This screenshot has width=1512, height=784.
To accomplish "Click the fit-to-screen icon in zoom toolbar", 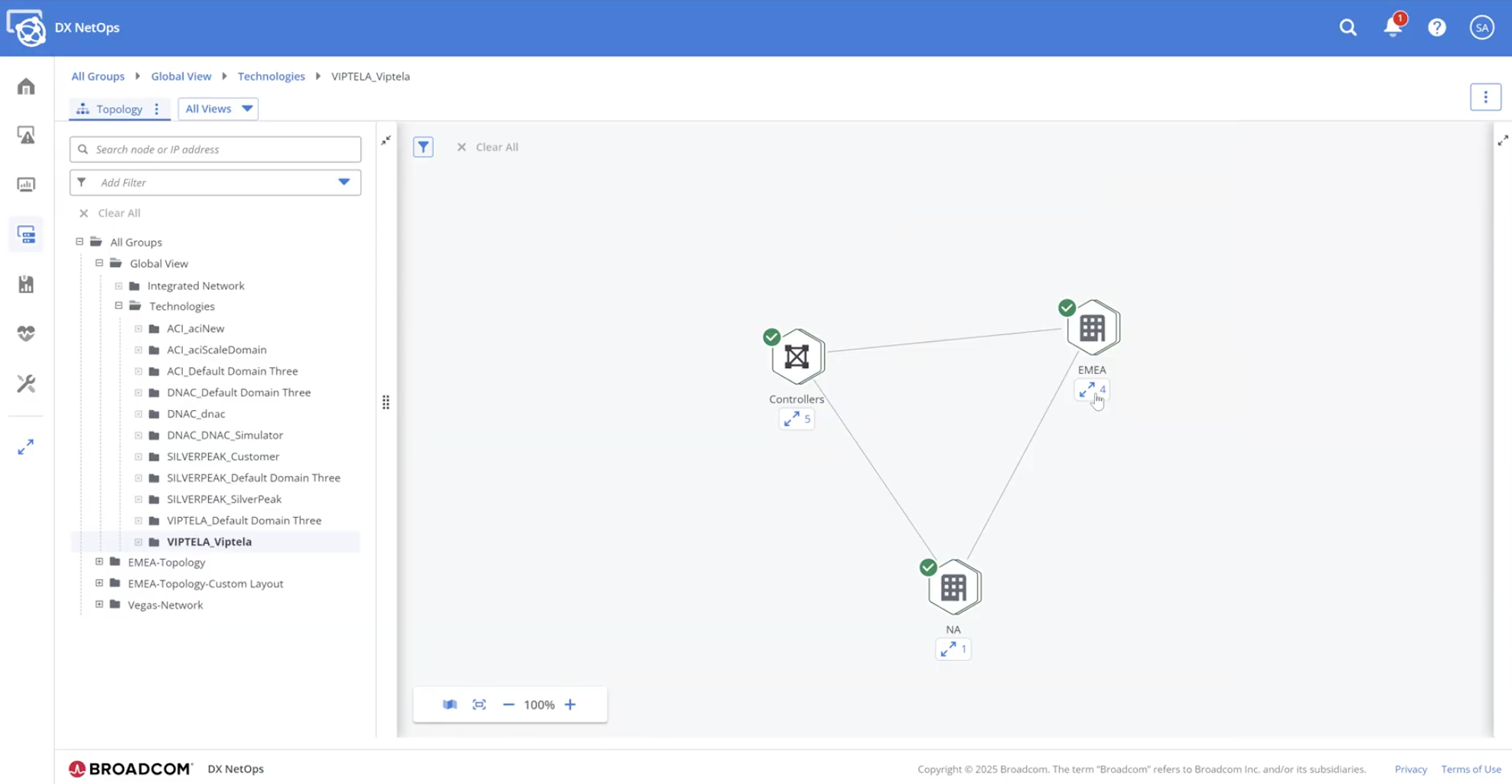I will coord(479,704).
